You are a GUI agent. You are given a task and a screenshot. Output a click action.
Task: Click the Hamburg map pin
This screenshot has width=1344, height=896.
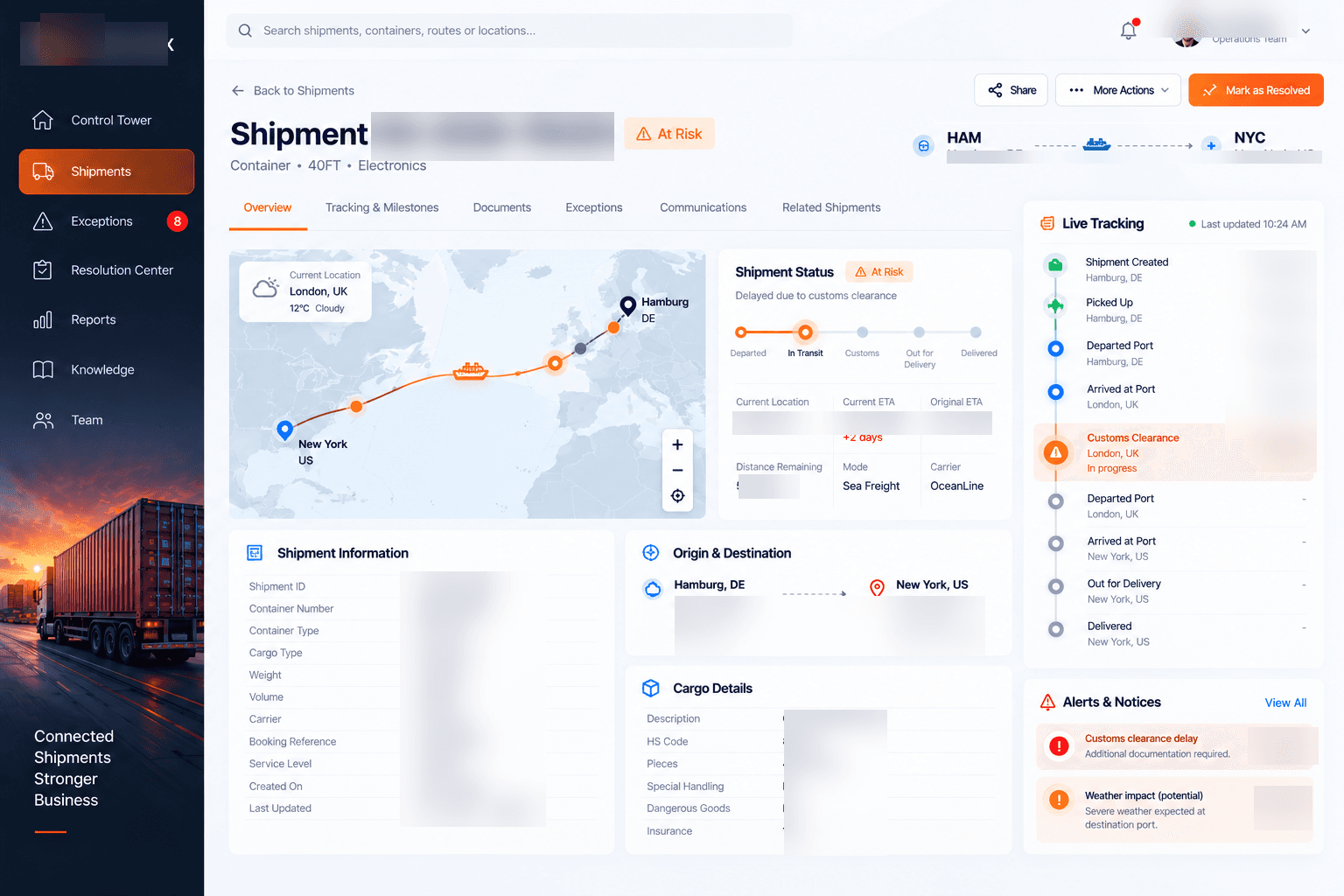[627, 305]
